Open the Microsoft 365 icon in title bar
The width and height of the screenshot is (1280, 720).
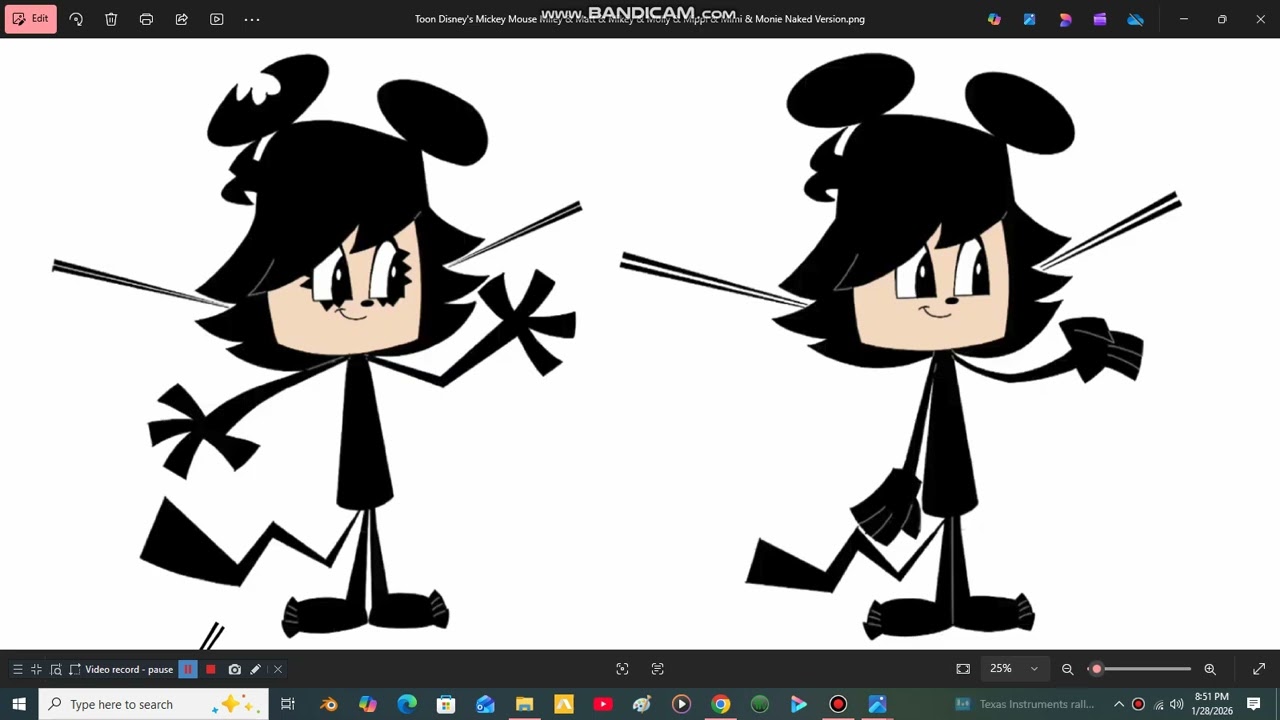coord(1065,19)
